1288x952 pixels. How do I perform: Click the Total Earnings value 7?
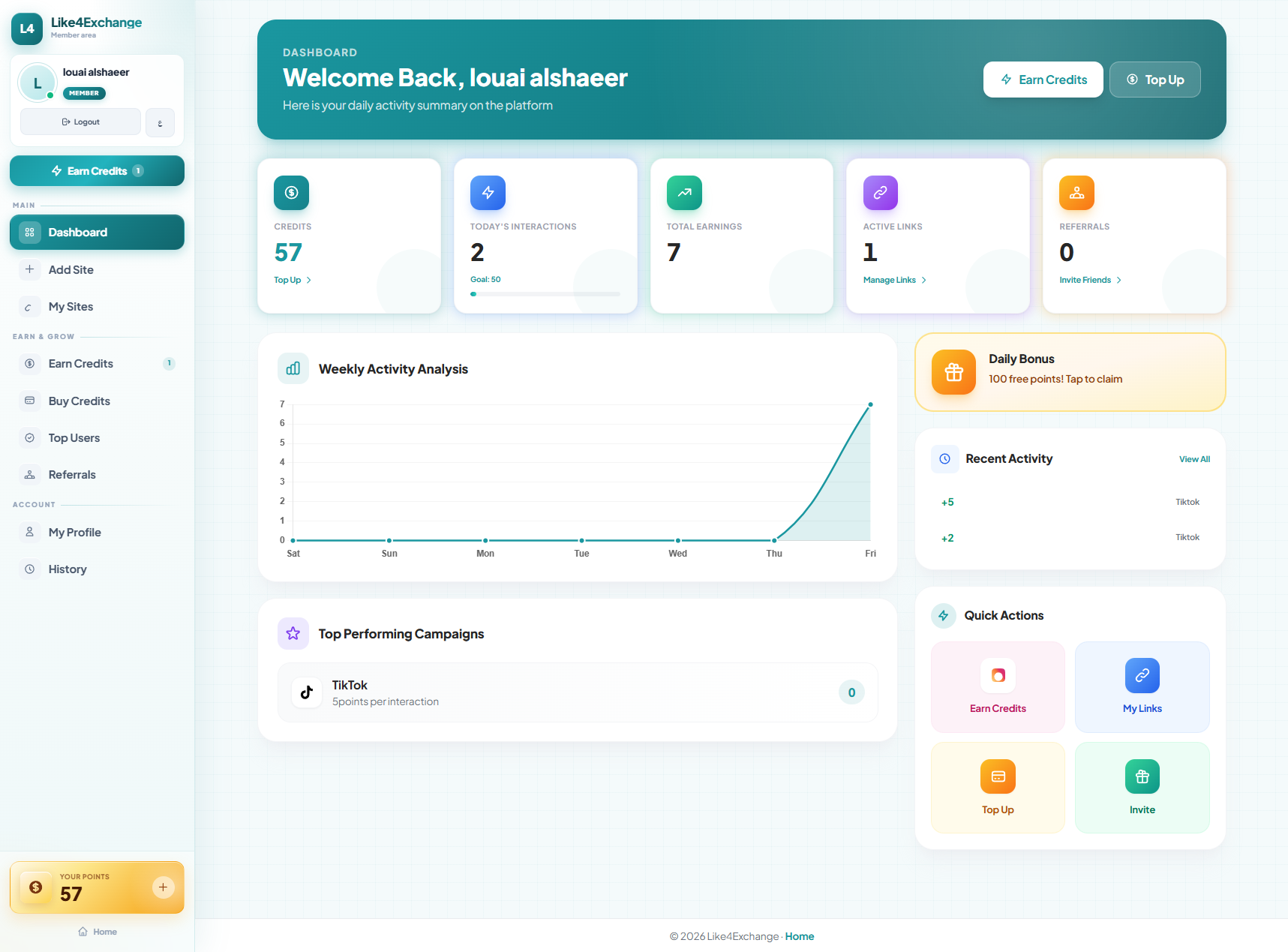click(x=674, y=253)
